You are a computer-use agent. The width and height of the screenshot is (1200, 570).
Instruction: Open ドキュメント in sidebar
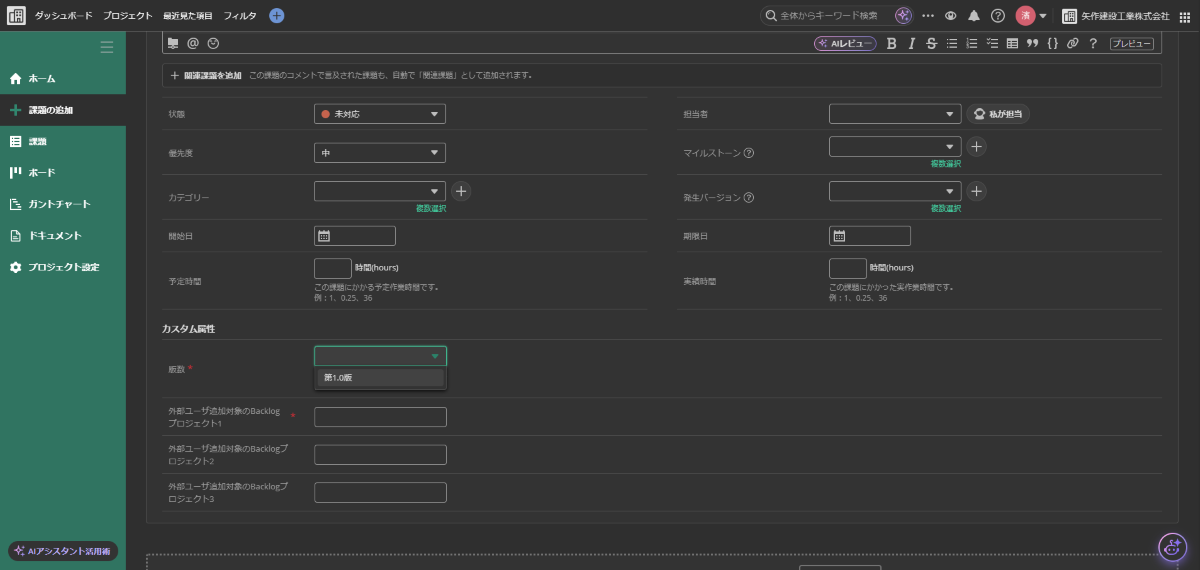pyautogui.click(x=63, y=236)
